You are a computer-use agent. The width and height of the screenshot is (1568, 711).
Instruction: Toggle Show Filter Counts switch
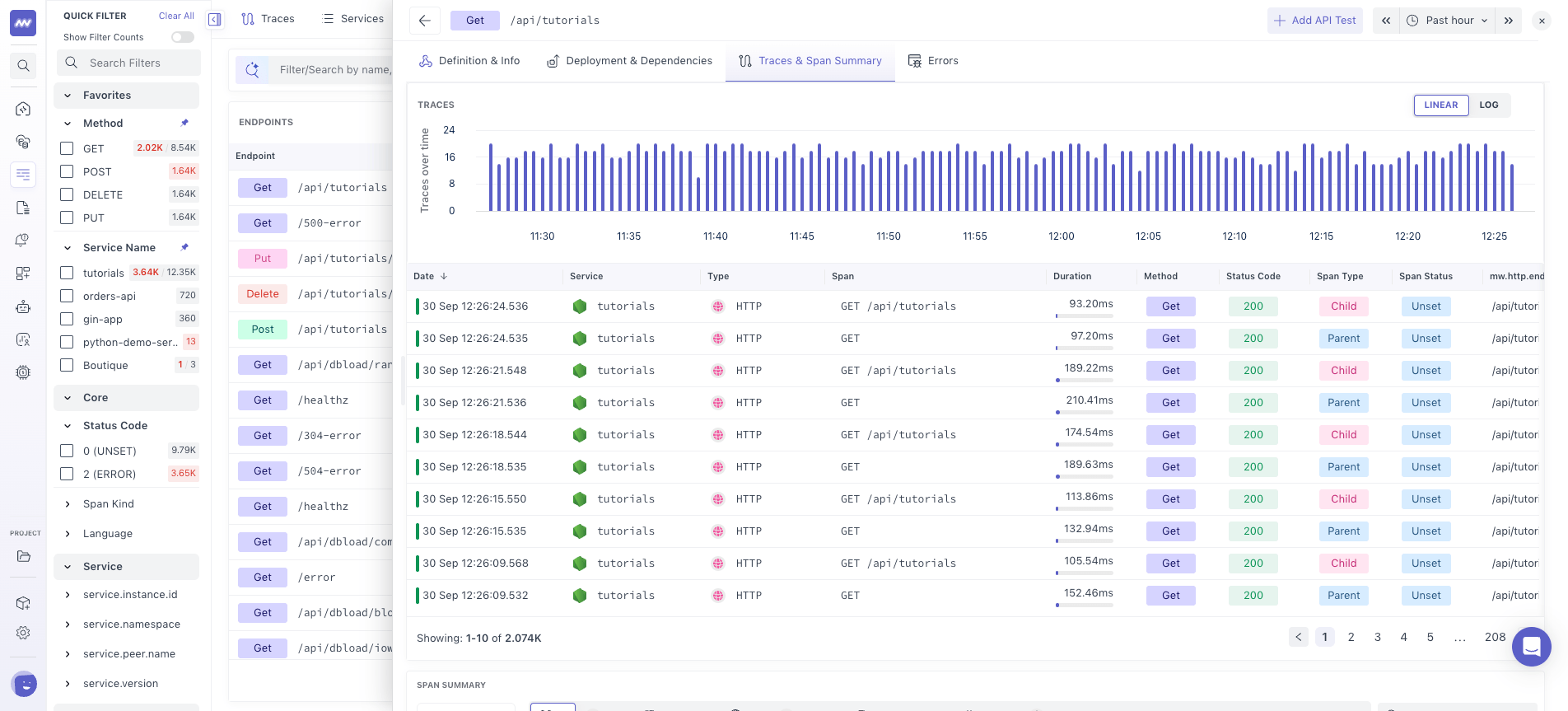183,37
